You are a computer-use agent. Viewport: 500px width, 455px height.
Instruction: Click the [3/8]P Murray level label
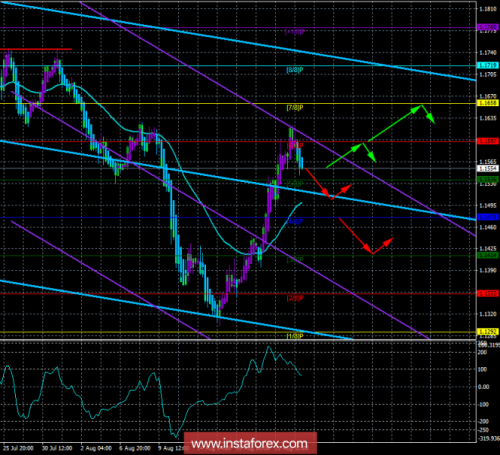295,260
